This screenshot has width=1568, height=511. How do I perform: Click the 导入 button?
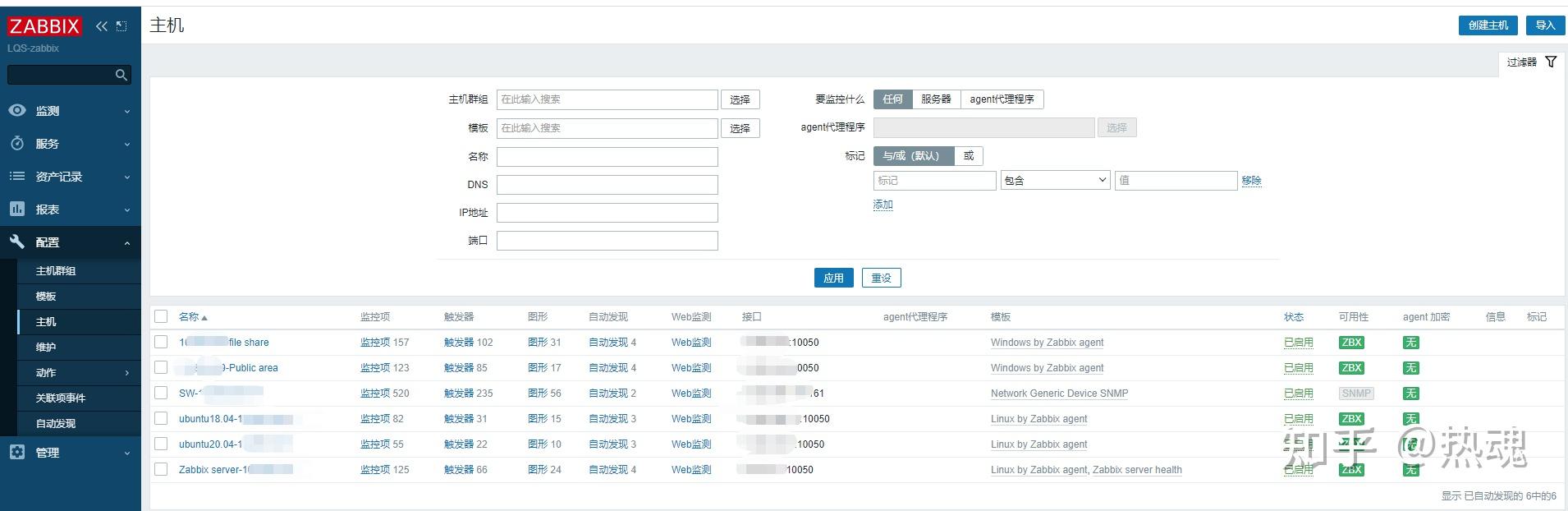[x=1545, y=25]
